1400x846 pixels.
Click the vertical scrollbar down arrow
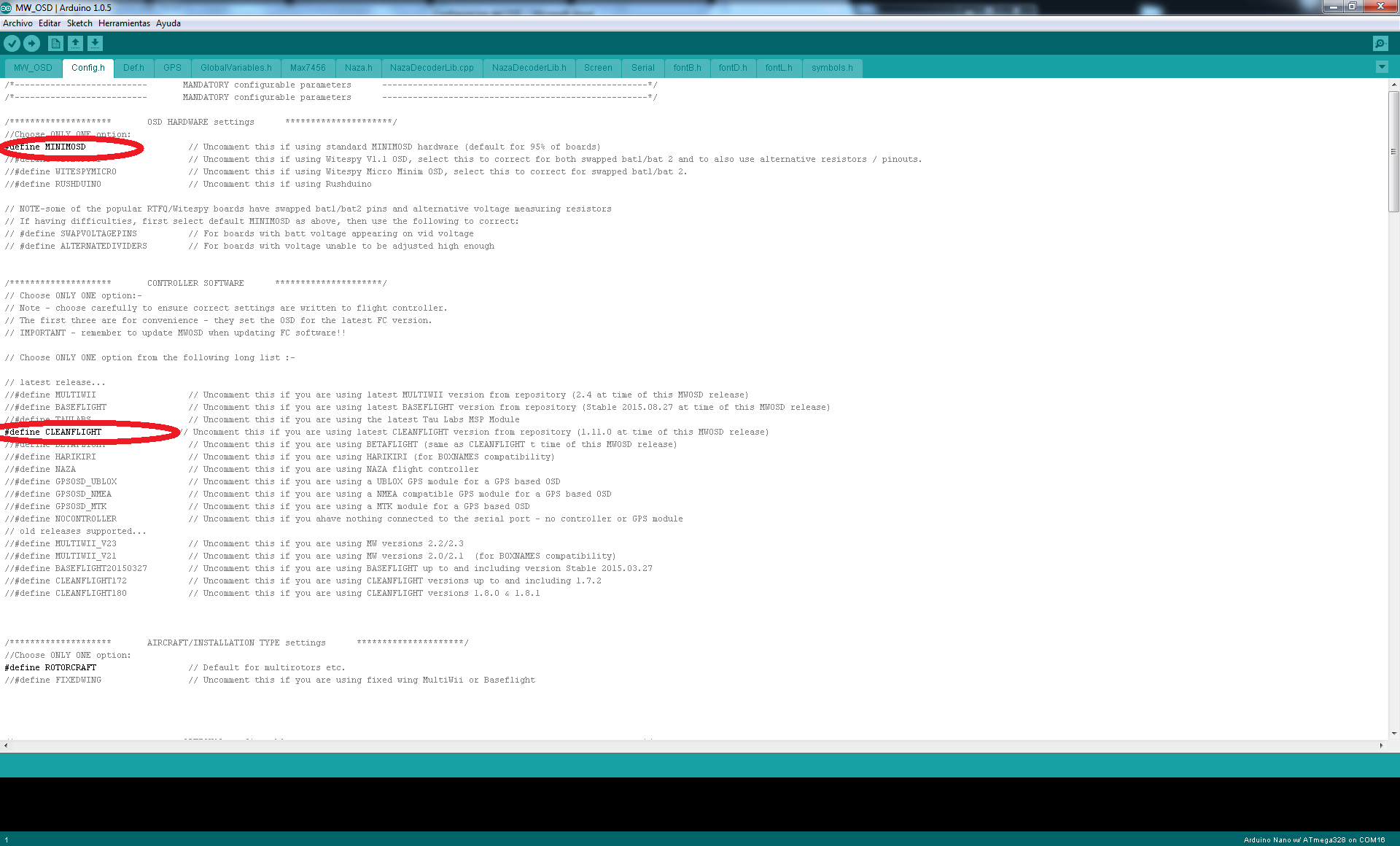click(1393, 733)
